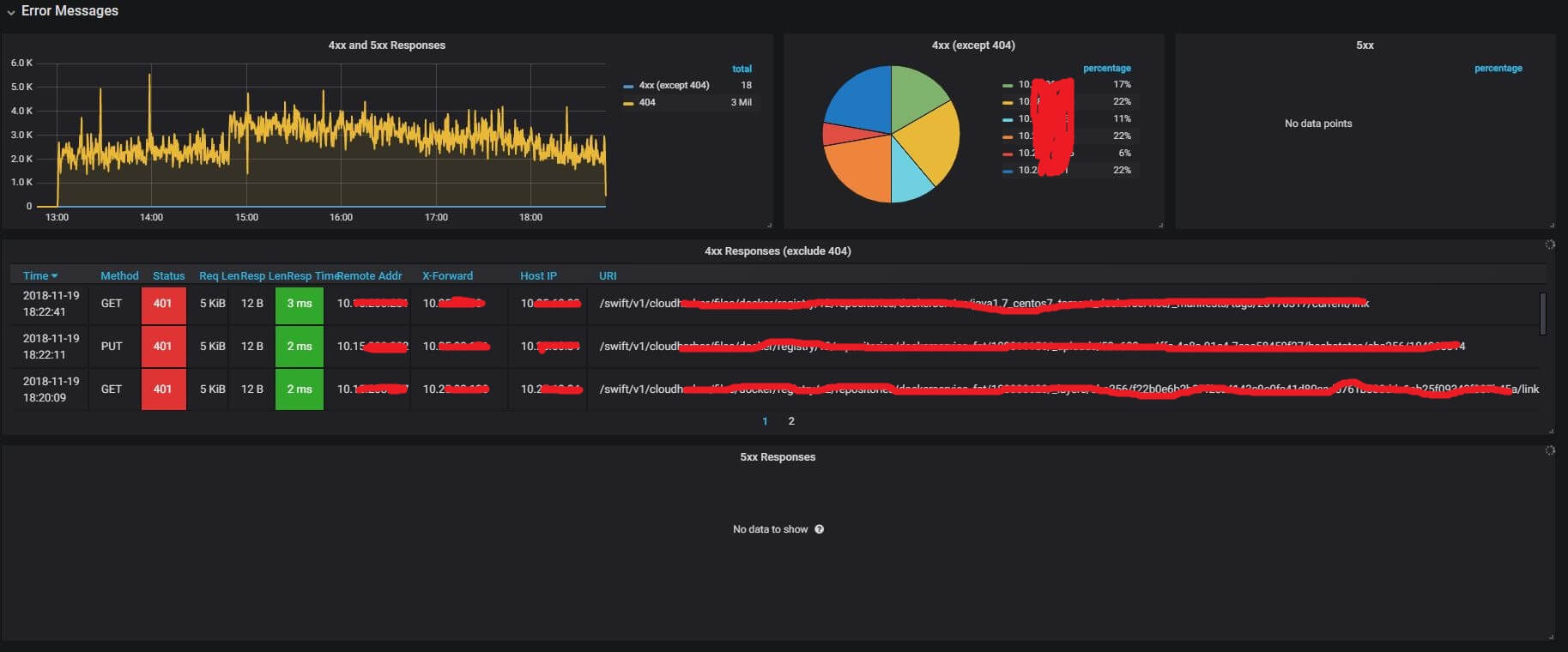Toggle the 17% green pie legend entry
Viewport: 1568px width, 652px height.
point(1025,85)
